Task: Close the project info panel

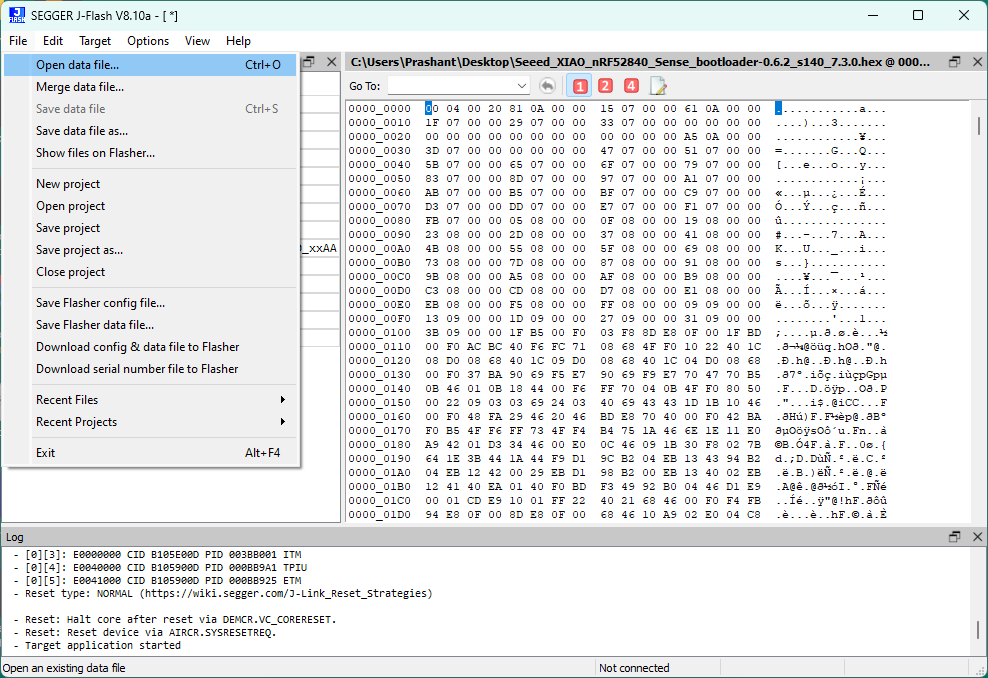Action: pyautogui.click(x=331, y=62)
